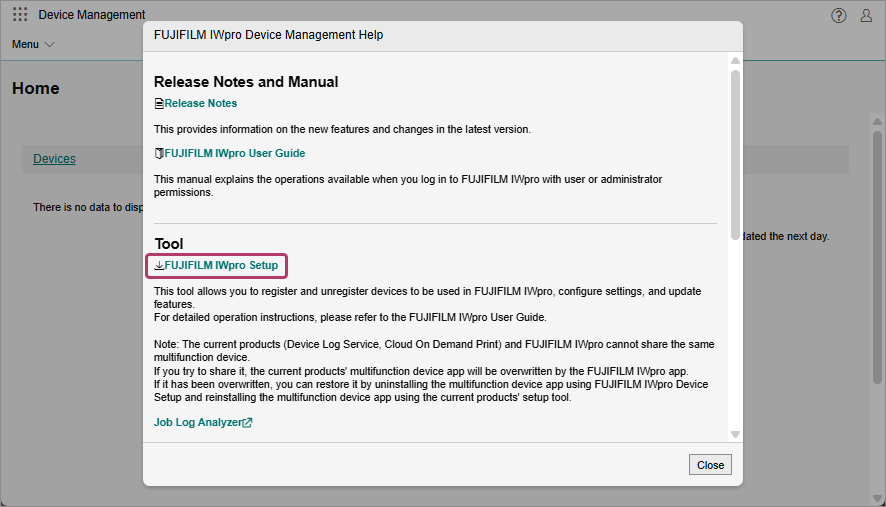Download FUJIFILM IWpro Setup tool

(221, 265)
